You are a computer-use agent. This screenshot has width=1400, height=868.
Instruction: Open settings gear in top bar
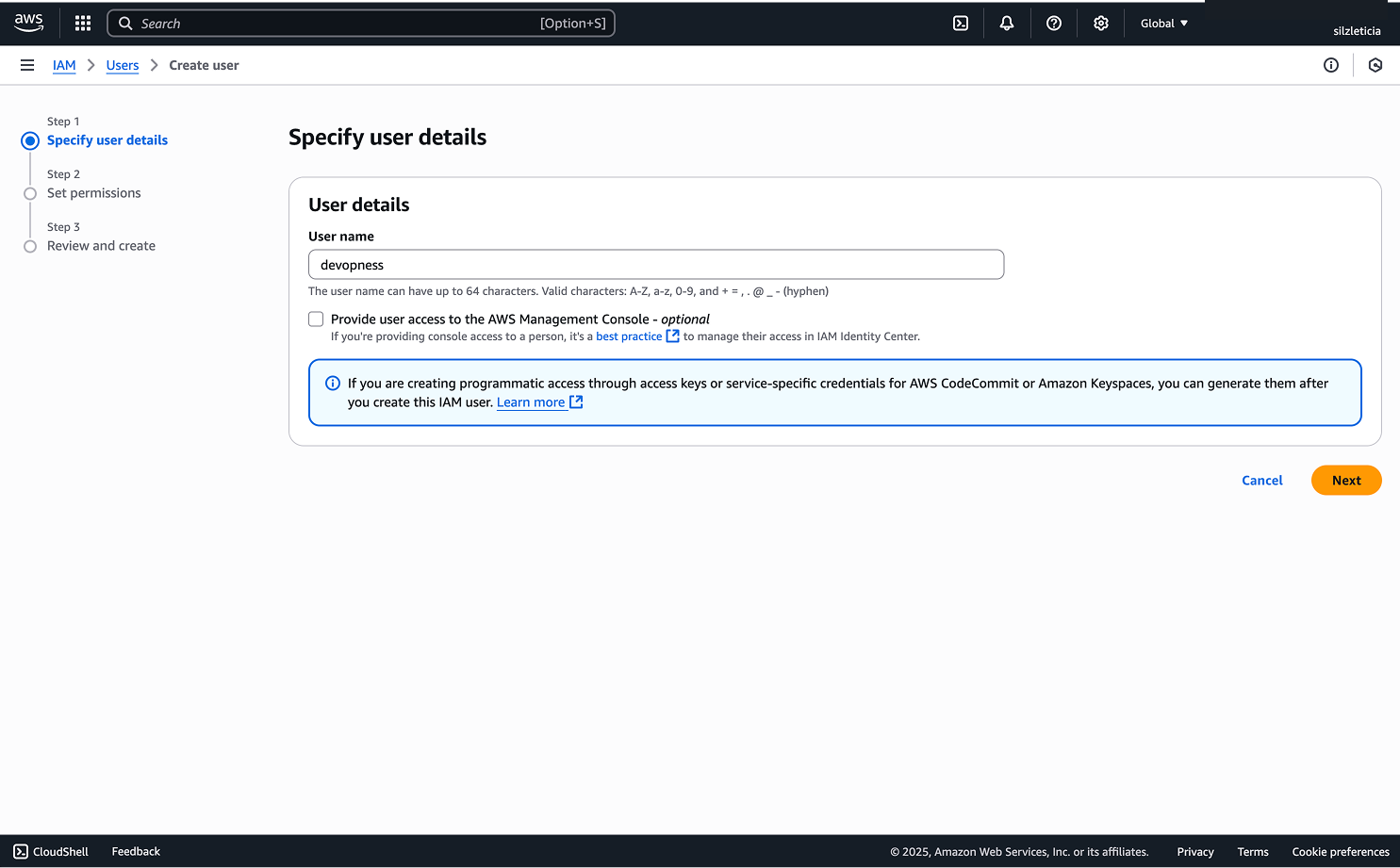(x=1101, y=24)
